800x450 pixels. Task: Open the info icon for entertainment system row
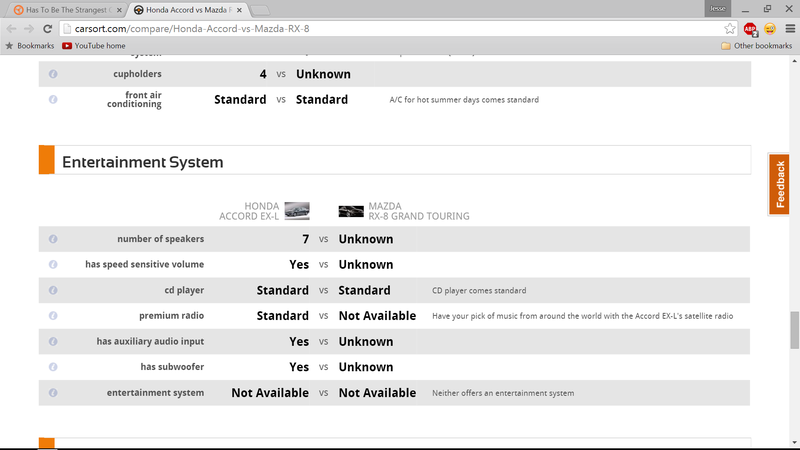(53, 393)
